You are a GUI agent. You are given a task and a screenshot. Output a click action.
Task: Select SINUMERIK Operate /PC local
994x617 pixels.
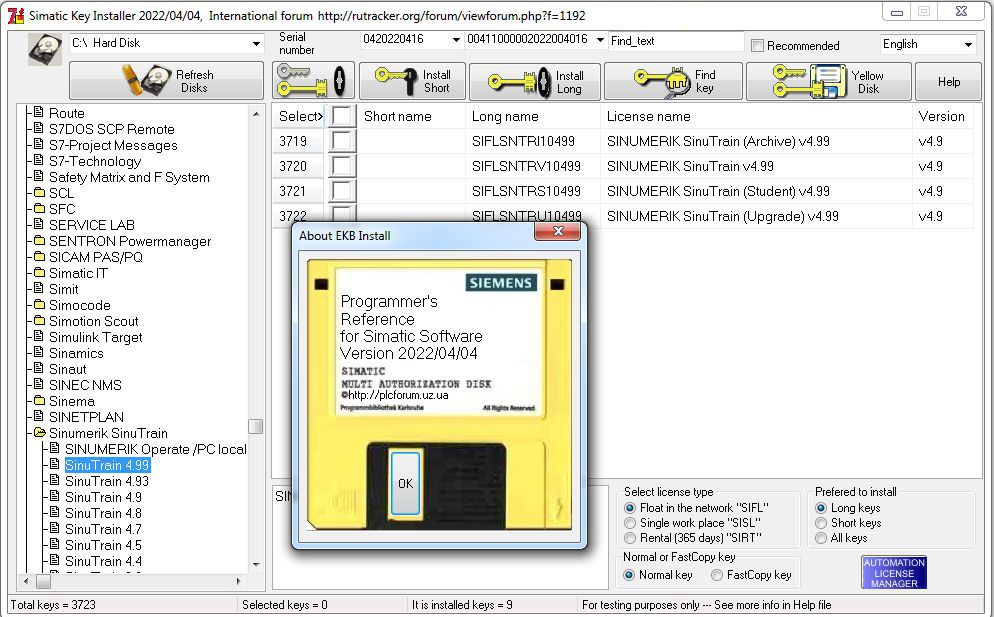[155, 449]
